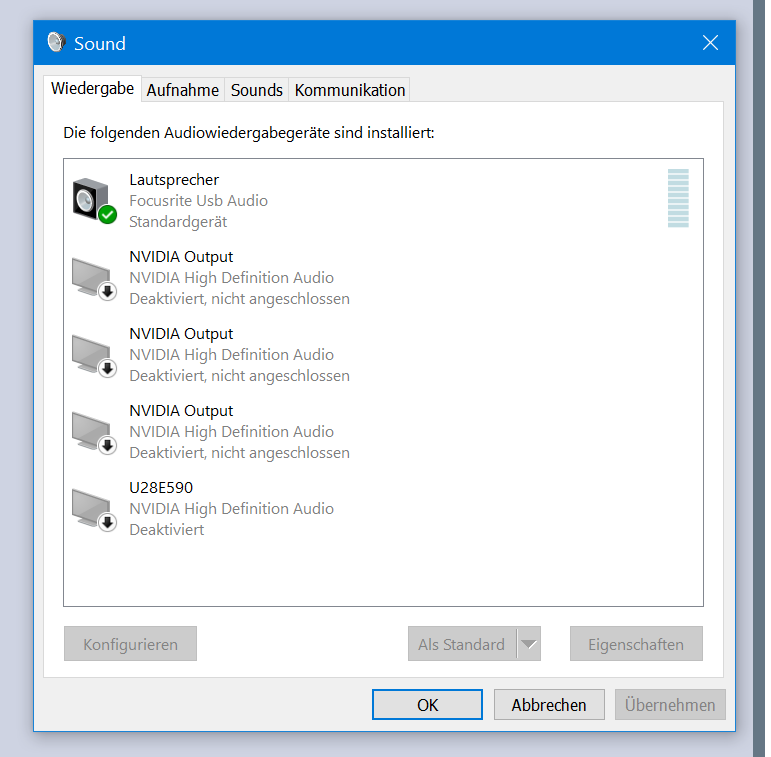Open the Sounds tab
The width and height of the screenshot is (771, 757).
pyautogui.click(x=256, y=90)
